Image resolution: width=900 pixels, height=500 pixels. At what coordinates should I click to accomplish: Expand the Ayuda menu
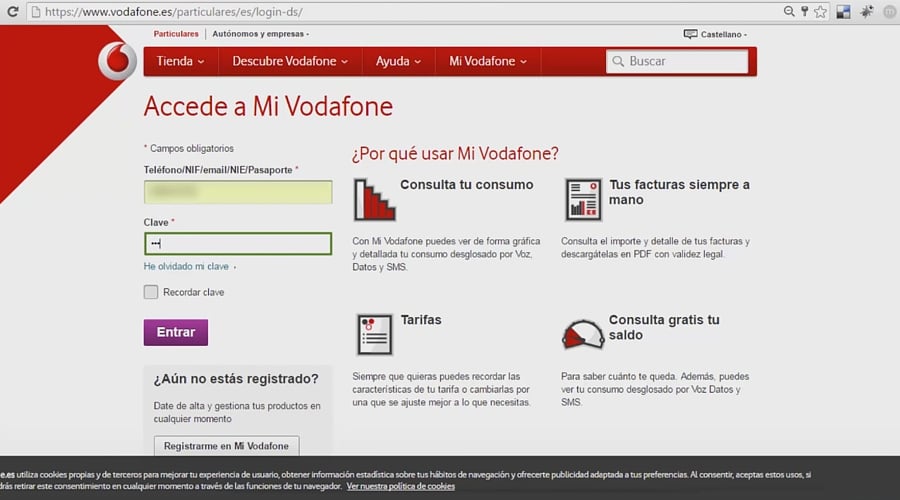click(398, 61)
